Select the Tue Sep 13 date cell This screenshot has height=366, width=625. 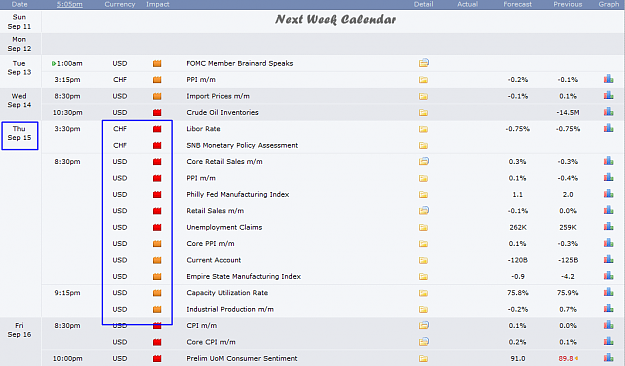19,68
